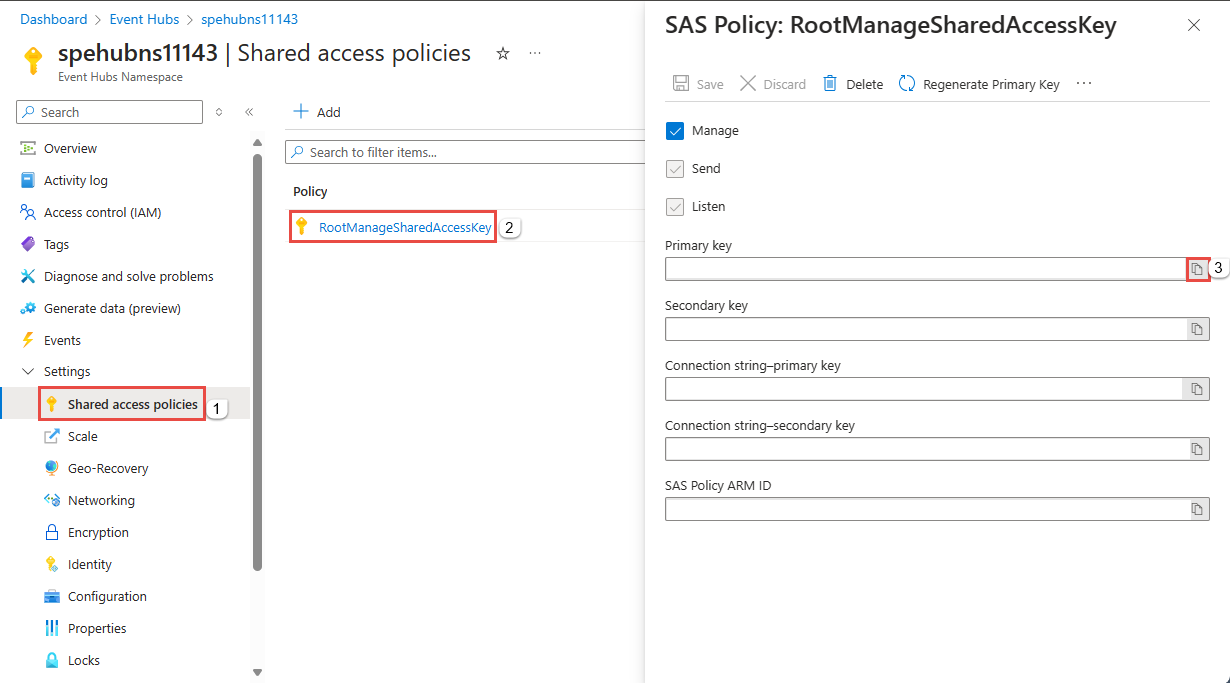The height and width of the screenshot is (683, 1230).
Task: Discard changes to the policy
Action: click(773, 84)
